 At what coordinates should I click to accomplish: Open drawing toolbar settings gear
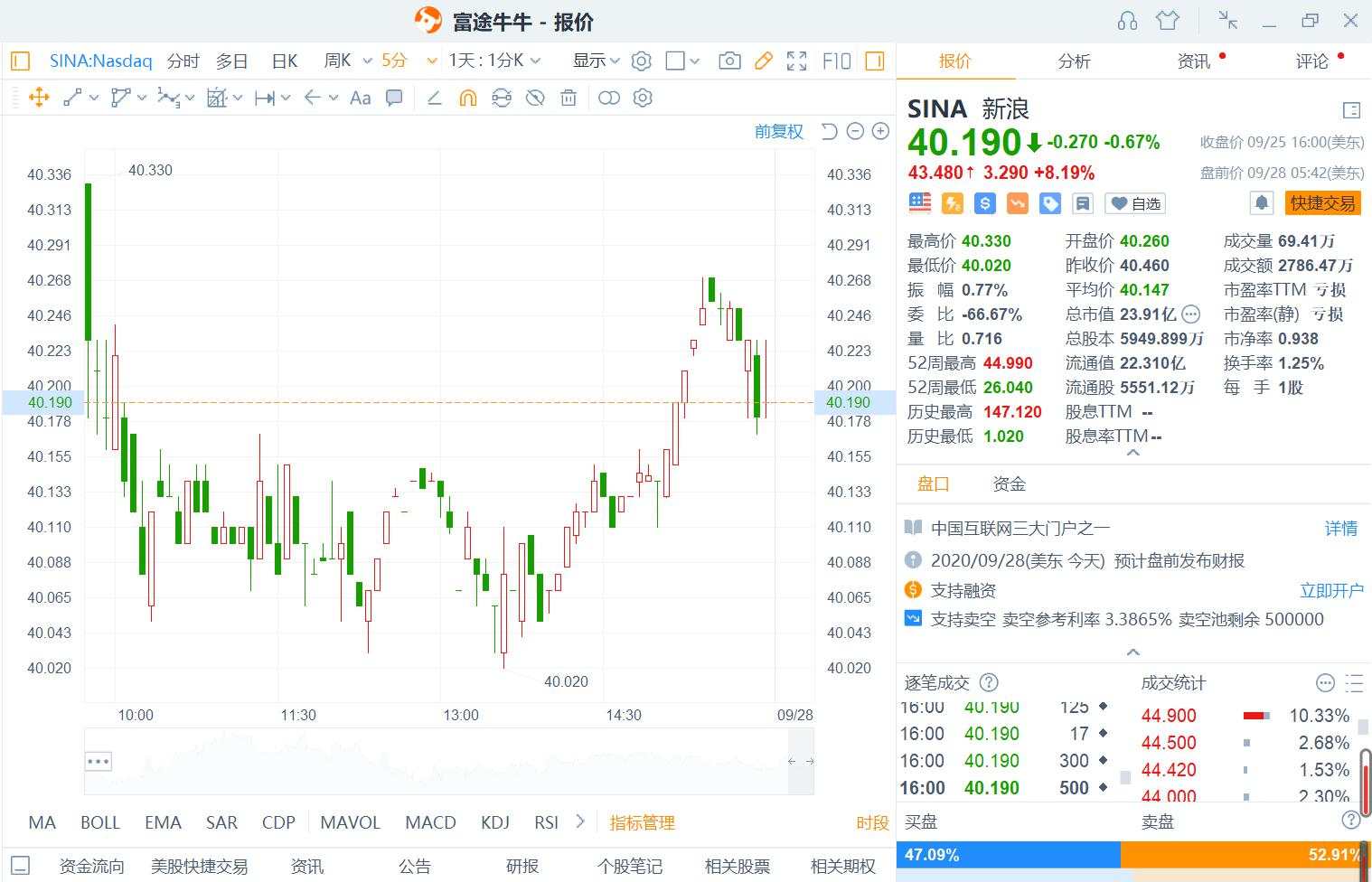pyautogui.click(x=643, y=98)
